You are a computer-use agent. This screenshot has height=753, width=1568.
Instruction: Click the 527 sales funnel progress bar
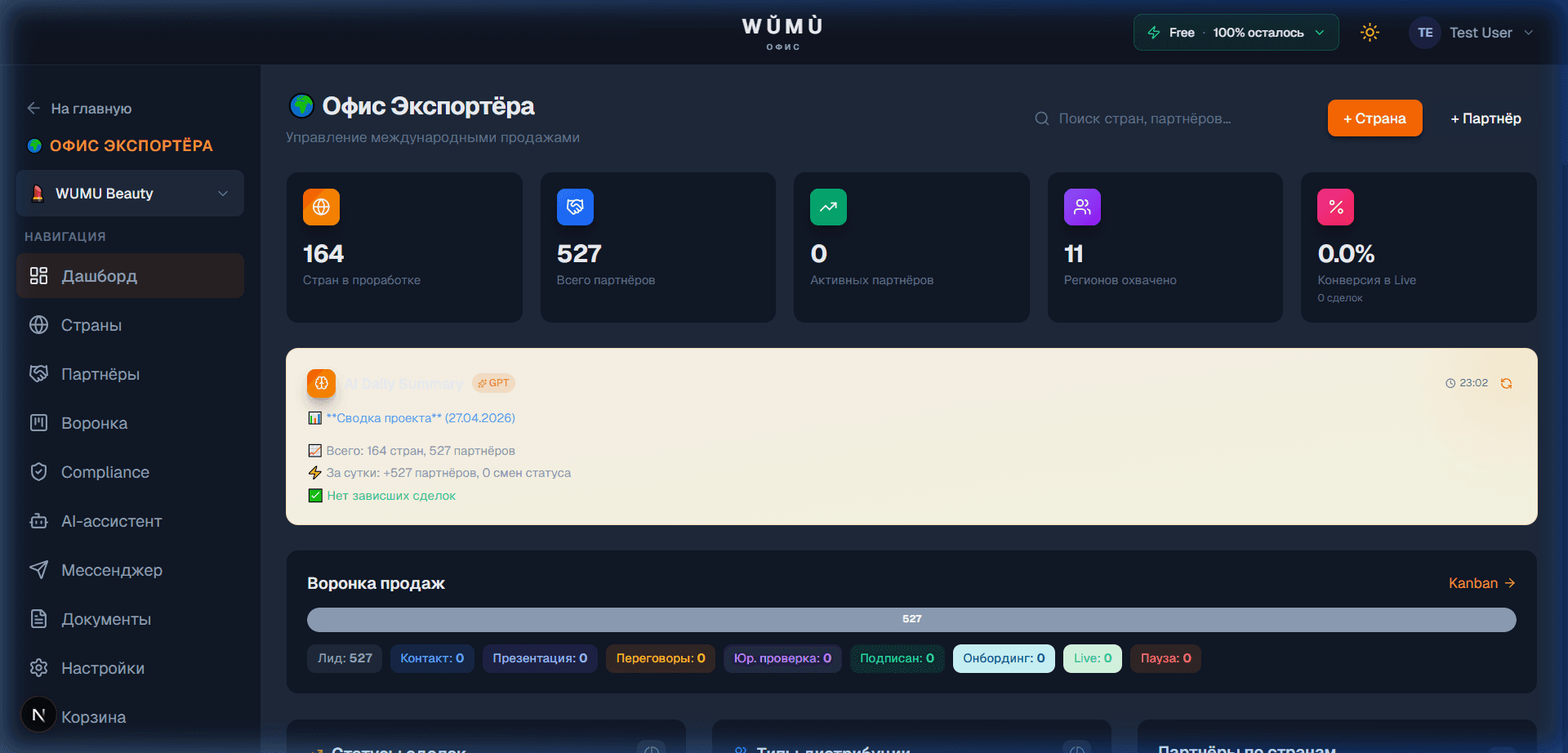(911, 619)
